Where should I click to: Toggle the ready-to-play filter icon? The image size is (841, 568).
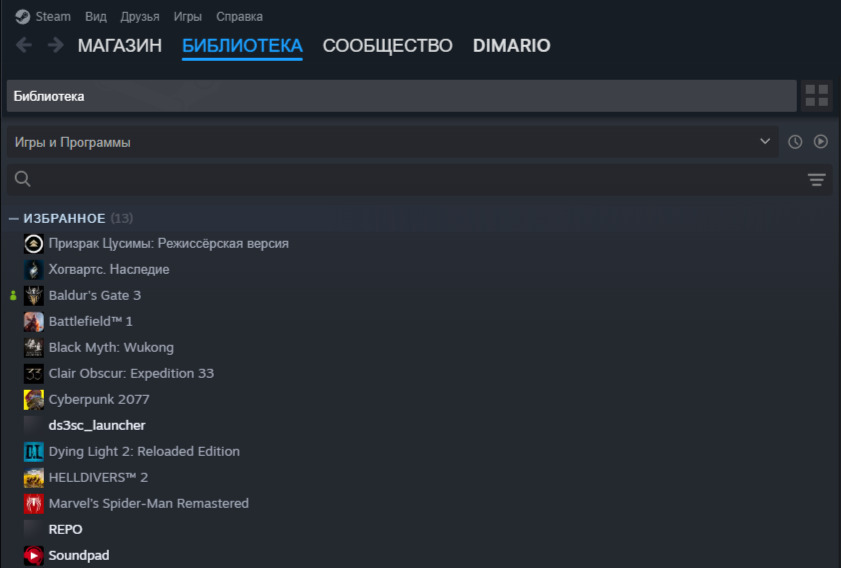coord(820,142)
